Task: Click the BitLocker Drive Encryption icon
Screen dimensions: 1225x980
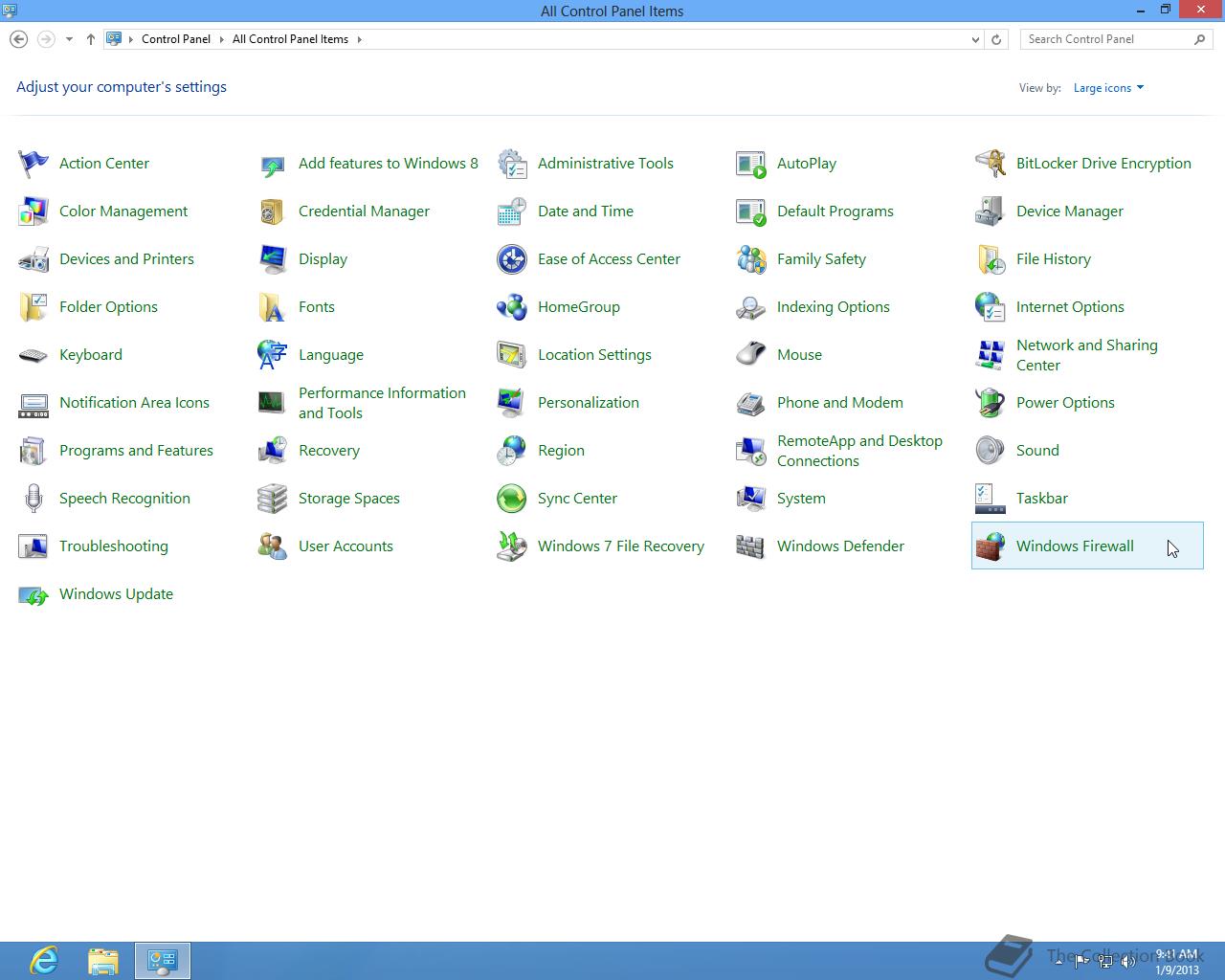Action: pos(991,164)
